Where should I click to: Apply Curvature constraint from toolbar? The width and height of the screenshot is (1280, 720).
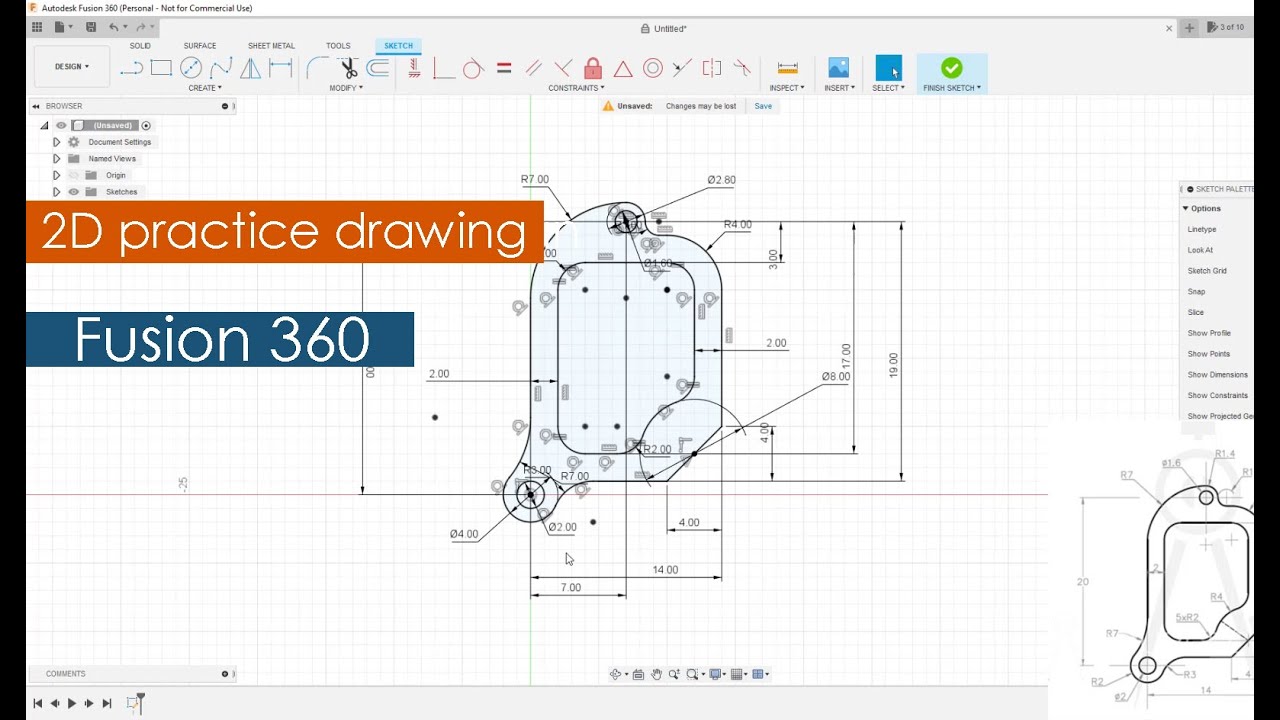point(742,68)
